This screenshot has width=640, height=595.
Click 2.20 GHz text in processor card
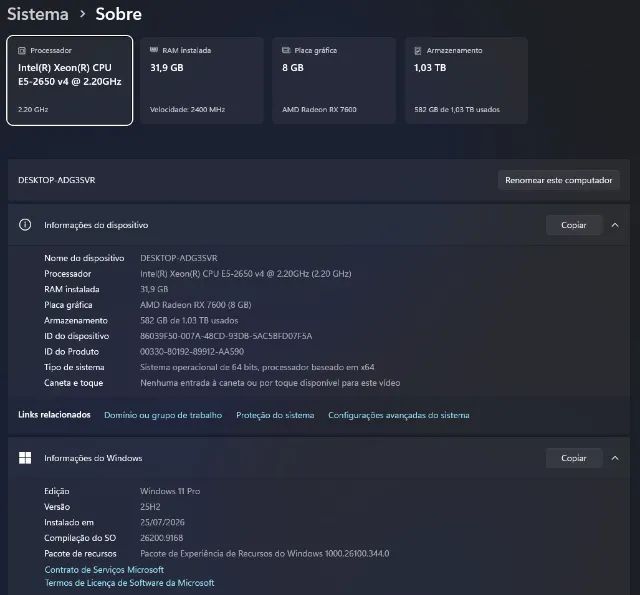click(x=33, y=109)
